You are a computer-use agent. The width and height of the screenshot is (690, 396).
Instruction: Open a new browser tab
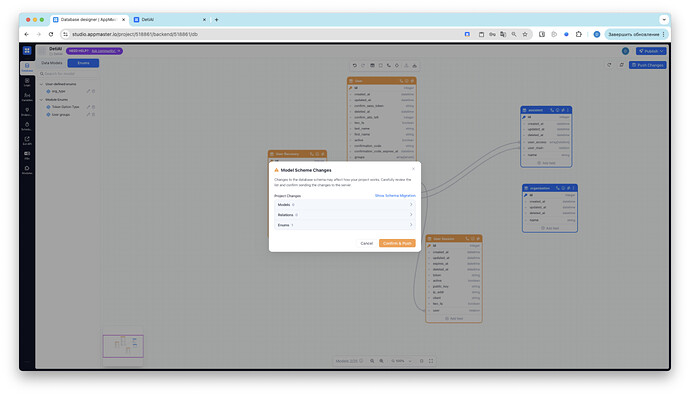point(217,19)
